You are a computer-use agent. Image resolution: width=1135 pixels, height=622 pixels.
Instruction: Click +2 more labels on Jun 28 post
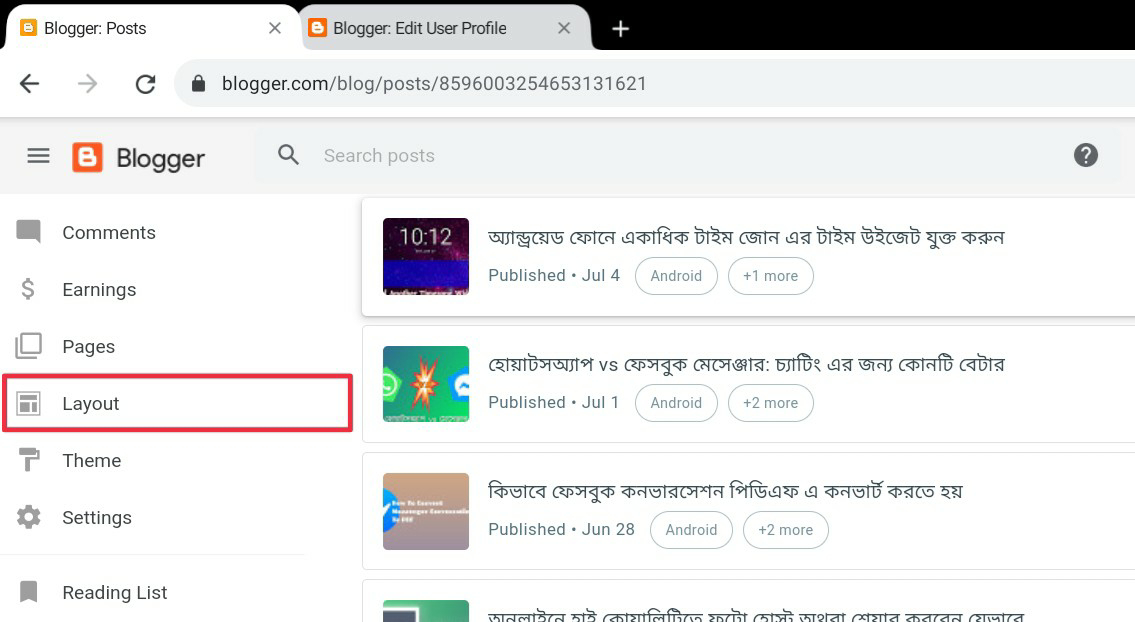785,529
